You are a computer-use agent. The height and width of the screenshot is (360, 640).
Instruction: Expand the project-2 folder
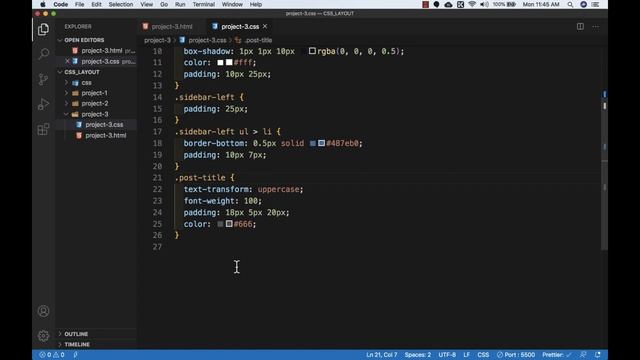[x=95, y=104]
